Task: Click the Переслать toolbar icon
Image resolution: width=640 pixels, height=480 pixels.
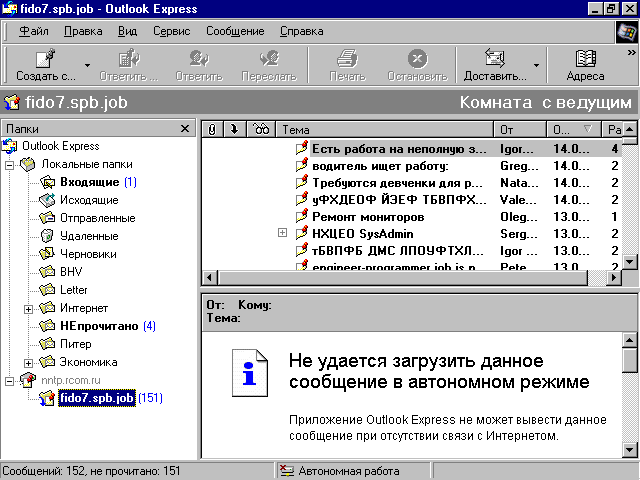Action: click(269, 59)
